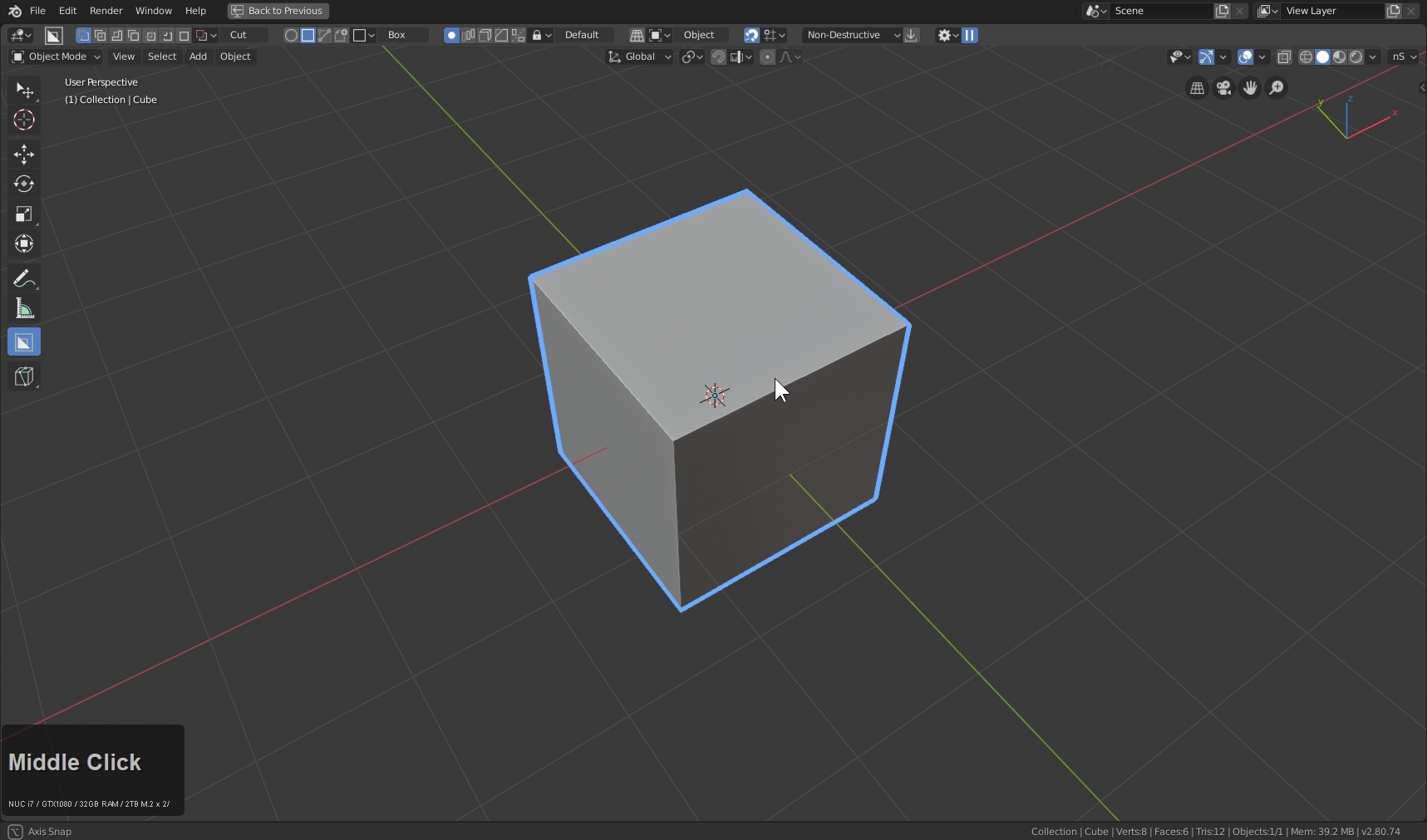The width and height of the screenshot is (1427, 840).
Task: Open the Non-Destructive dropdown
Action: pos(852,35)
